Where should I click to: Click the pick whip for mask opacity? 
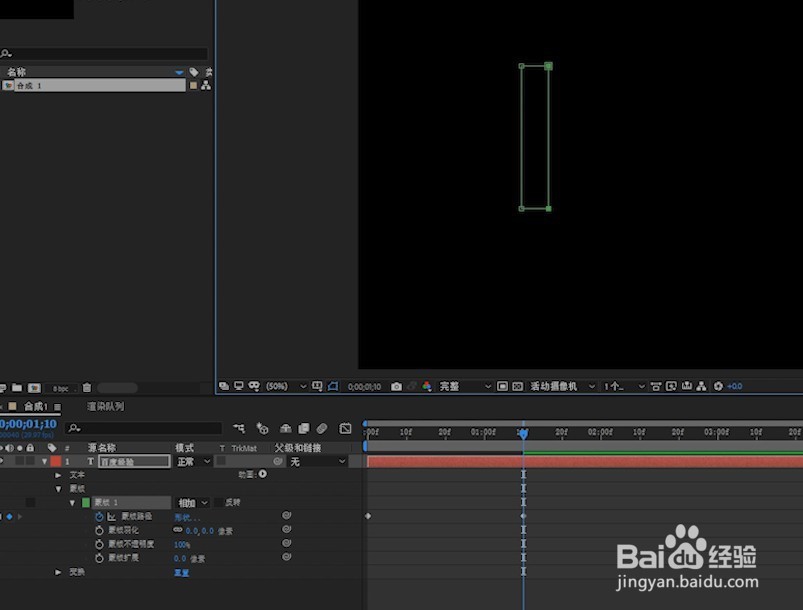pyautogui.click(x=286, y=543)
